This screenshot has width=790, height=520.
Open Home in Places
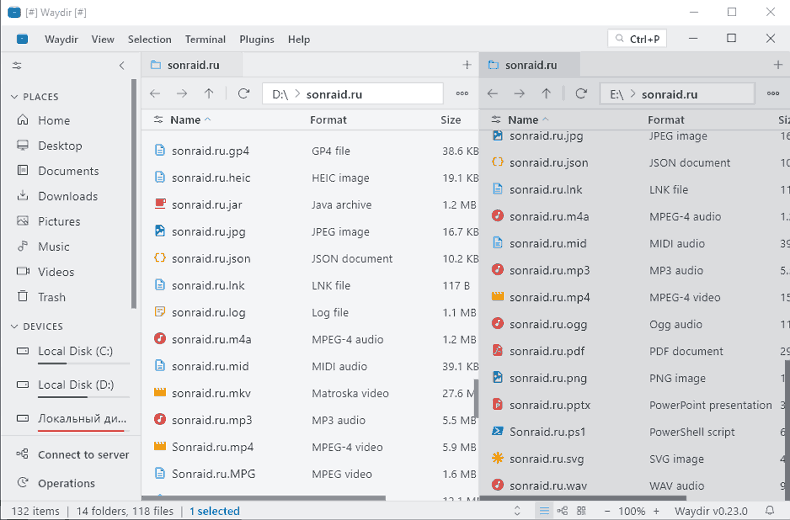[x=54, y=120]
